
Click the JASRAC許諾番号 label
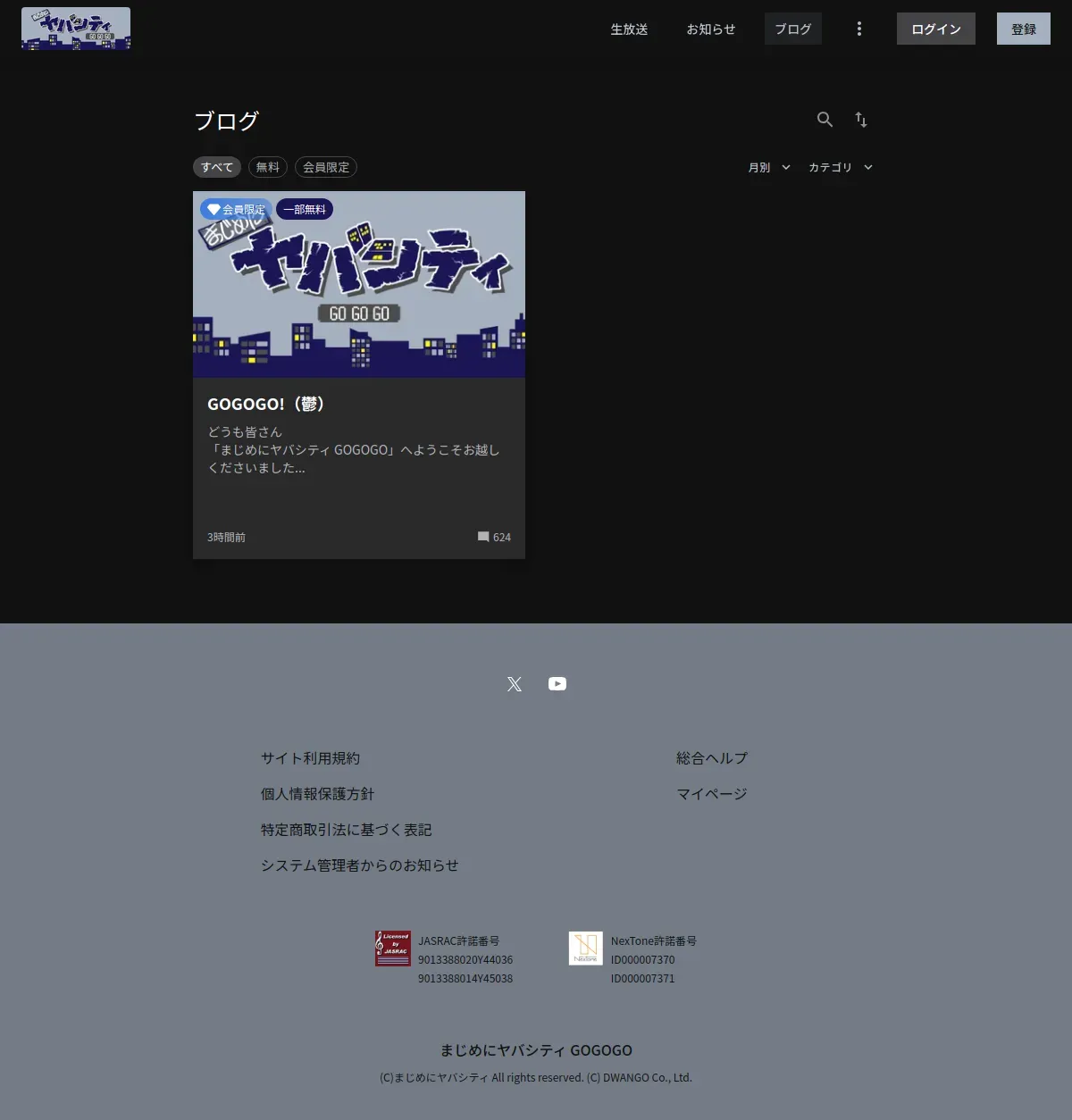(458, 941)
